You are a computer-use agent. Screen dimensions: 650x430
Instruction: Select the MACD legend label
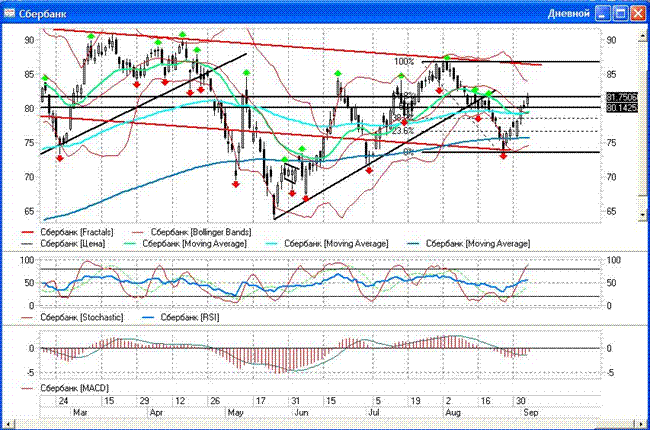(73, 387)
